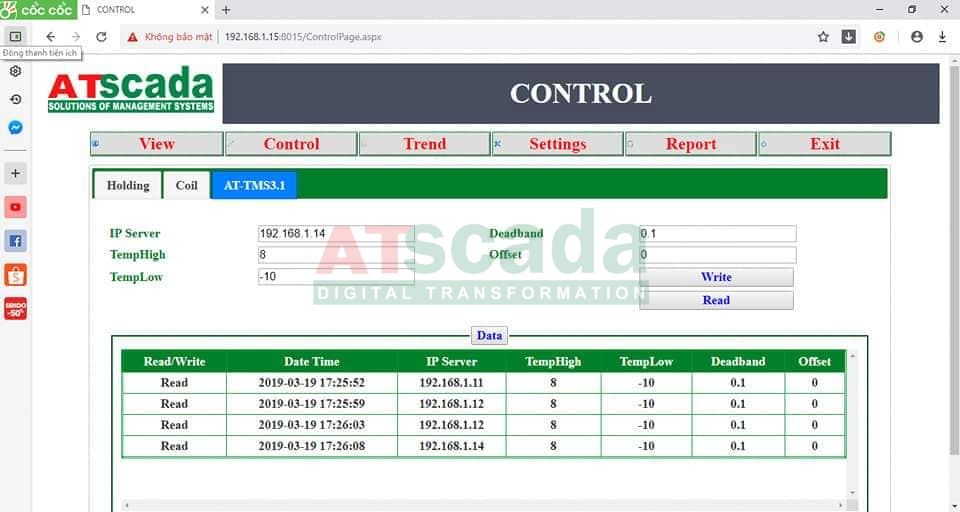Open Shopee shortcut in the sidebar

point(15,275)
